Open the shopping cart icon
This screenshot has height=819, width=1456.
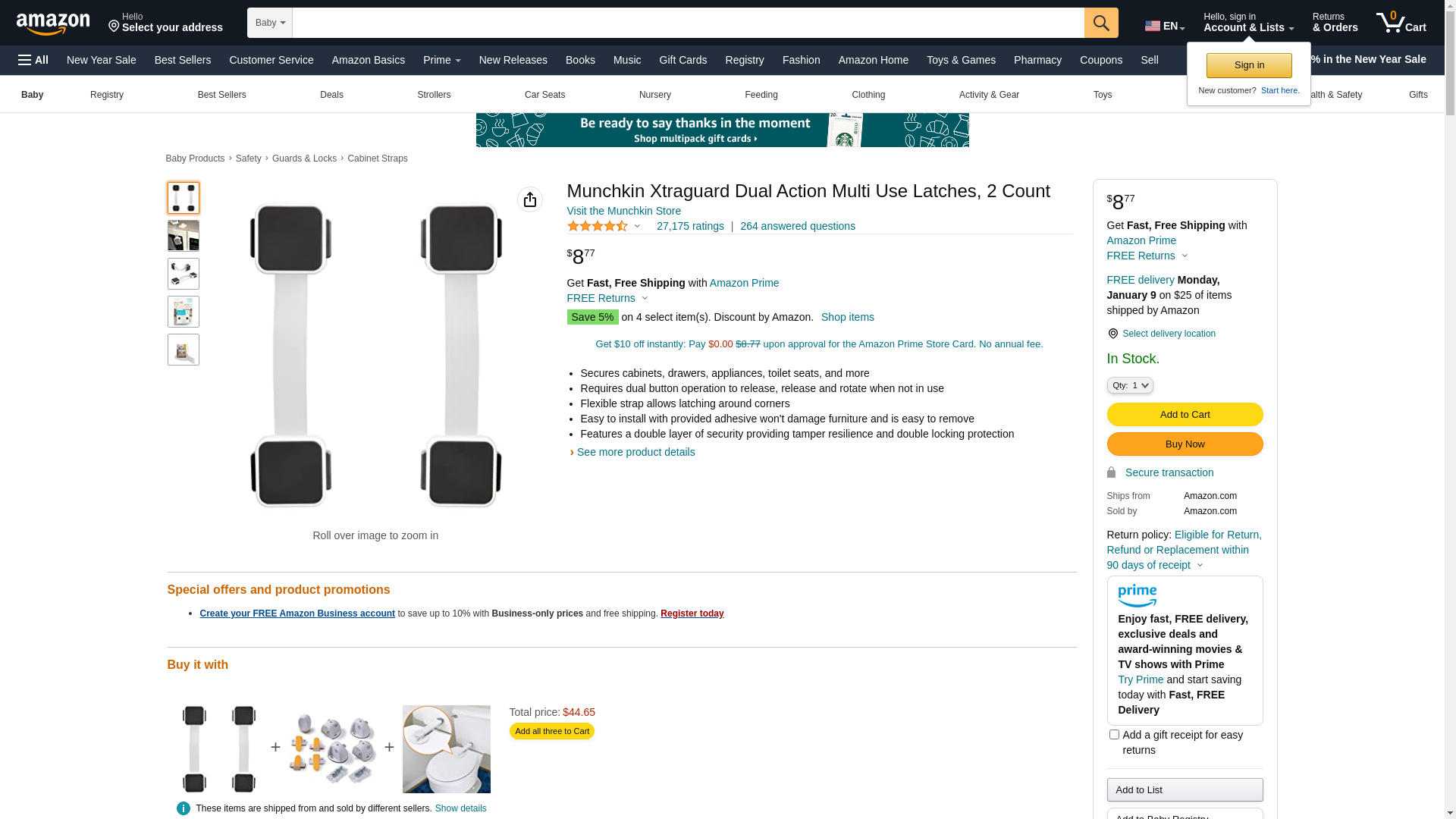(1401, 23)
